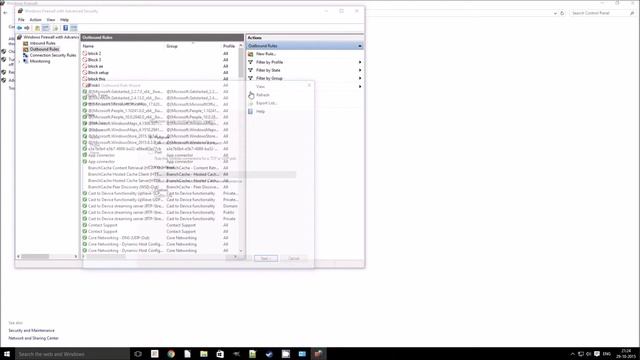Click New Rule... in the Actions pane
Screen dimensions: 640x360
click(266, 54)
